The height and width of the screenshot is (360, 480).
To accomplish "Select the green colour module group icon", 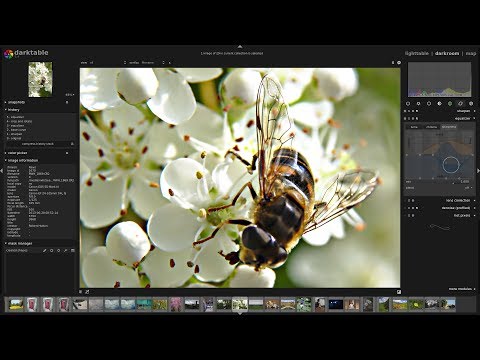I will coord(450,104).
